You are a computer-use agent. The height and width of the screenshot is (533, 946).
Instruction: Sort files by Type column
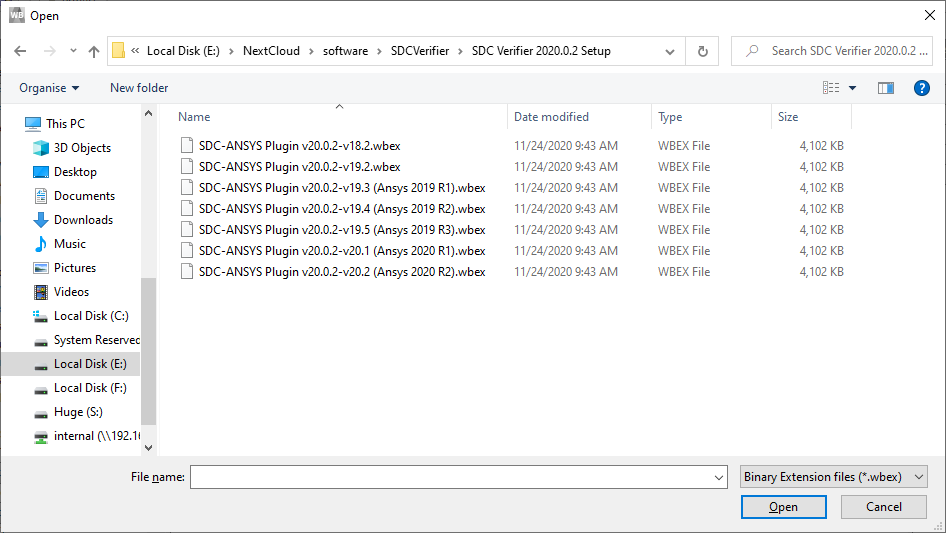tap(670, 117)
